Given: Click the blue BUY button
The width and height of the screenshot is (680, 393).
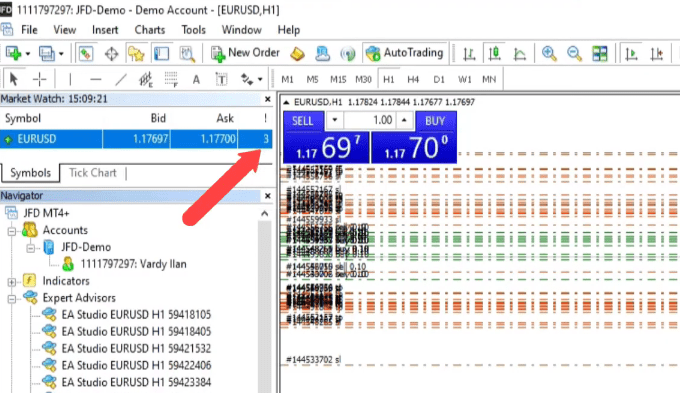Looking at the screenshot, I should [435, 121].
